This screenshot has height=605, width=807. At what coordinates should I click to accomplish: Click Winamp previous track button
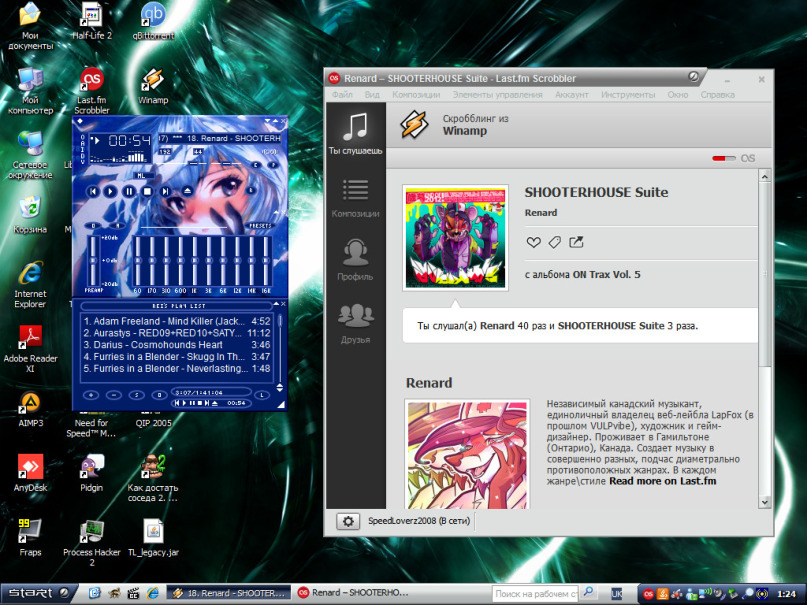93,191
